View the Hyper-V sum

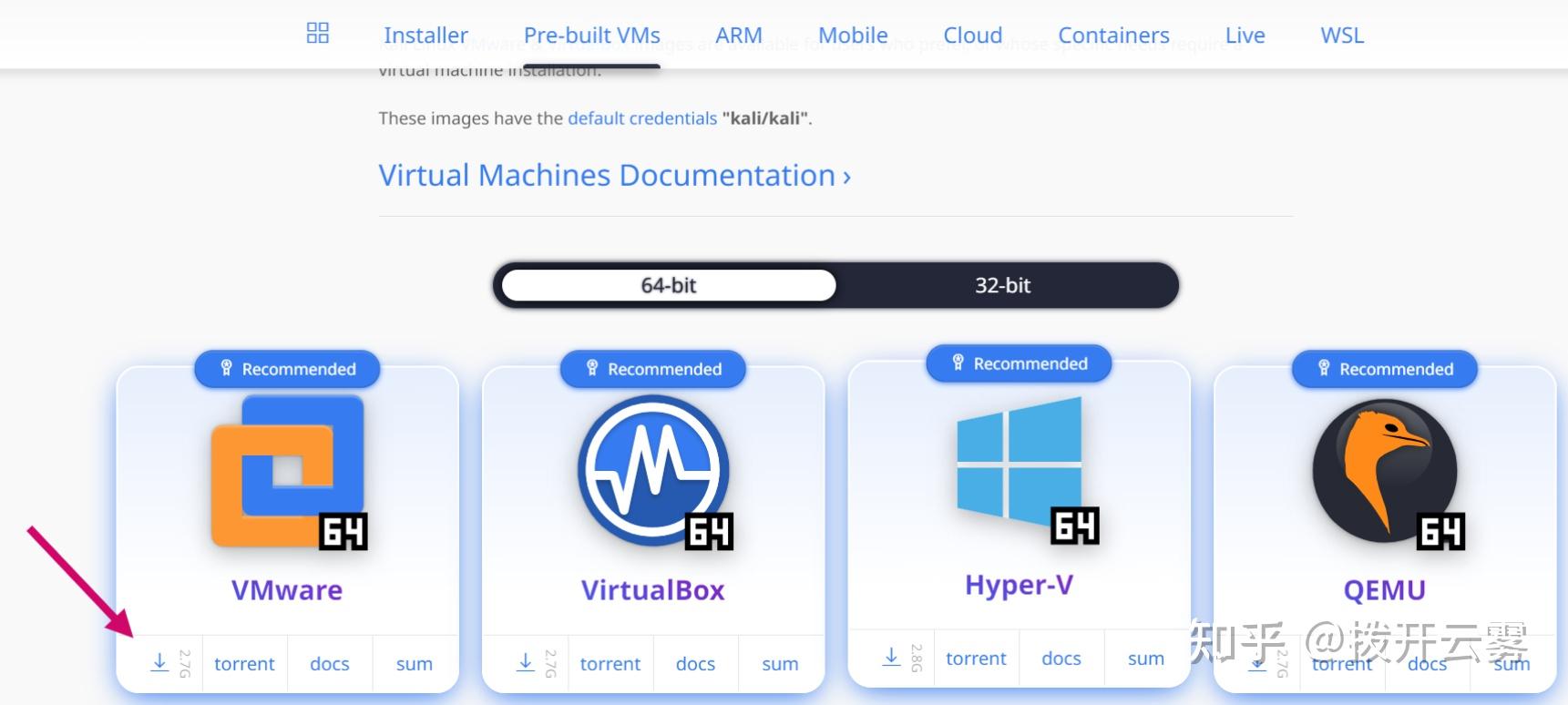pyautogui.click(x=1146, y=659)
